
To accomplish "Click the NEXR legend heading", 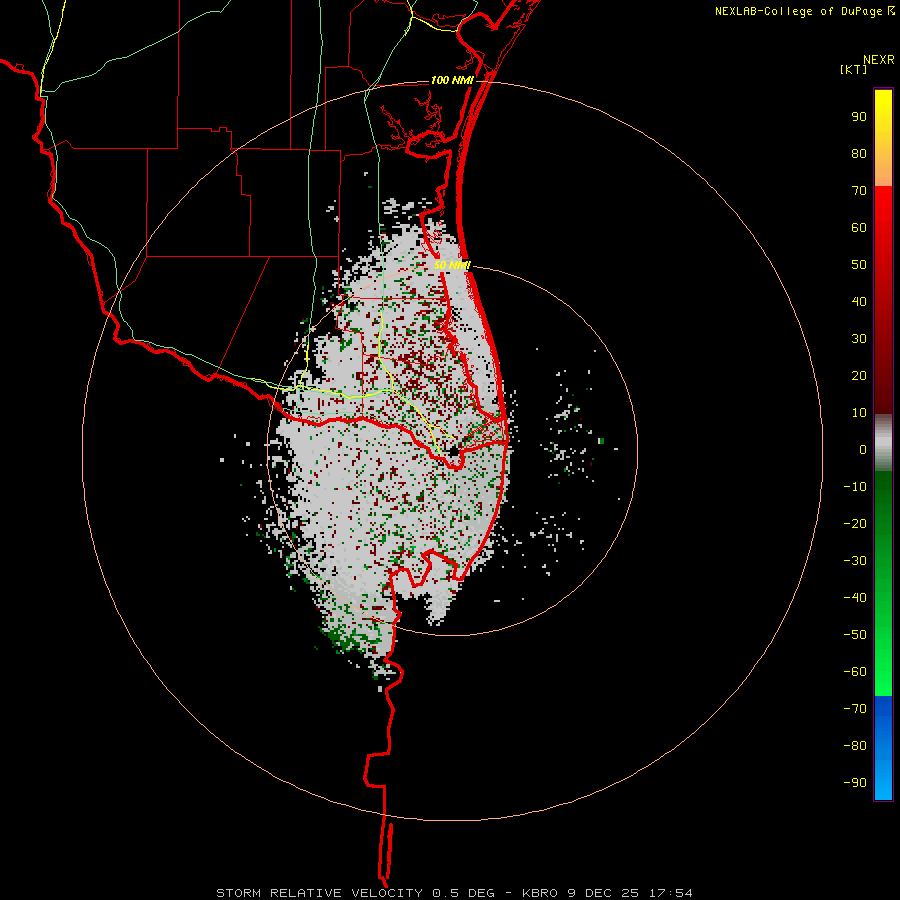I will point(878,60).
